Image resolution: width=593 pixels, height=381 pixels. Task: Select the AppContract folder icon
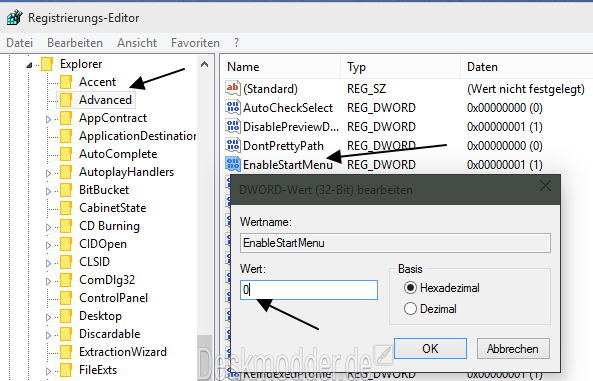[66, 118]
